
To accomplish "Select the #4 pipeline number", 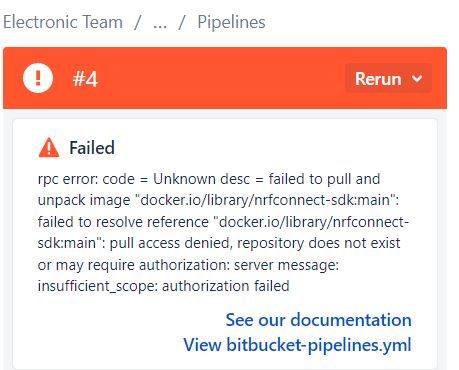I will [85, 79].
